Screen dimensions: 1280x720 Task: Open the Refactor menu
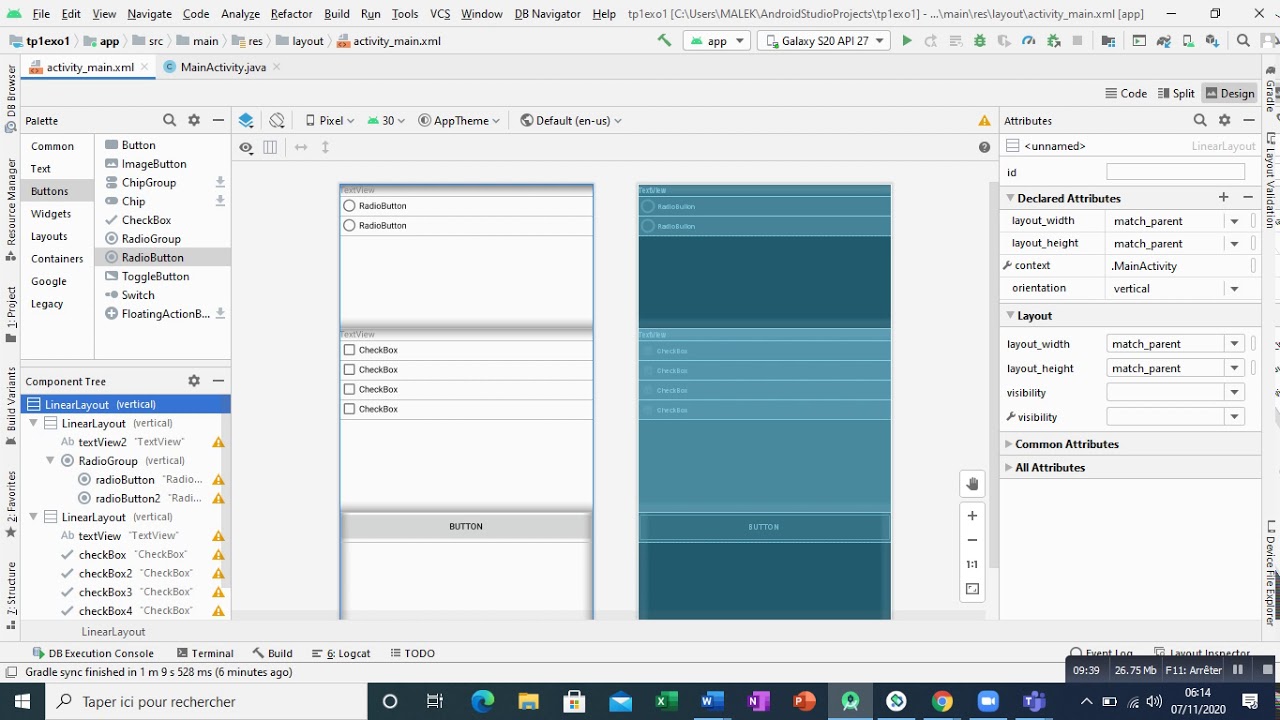291,14
